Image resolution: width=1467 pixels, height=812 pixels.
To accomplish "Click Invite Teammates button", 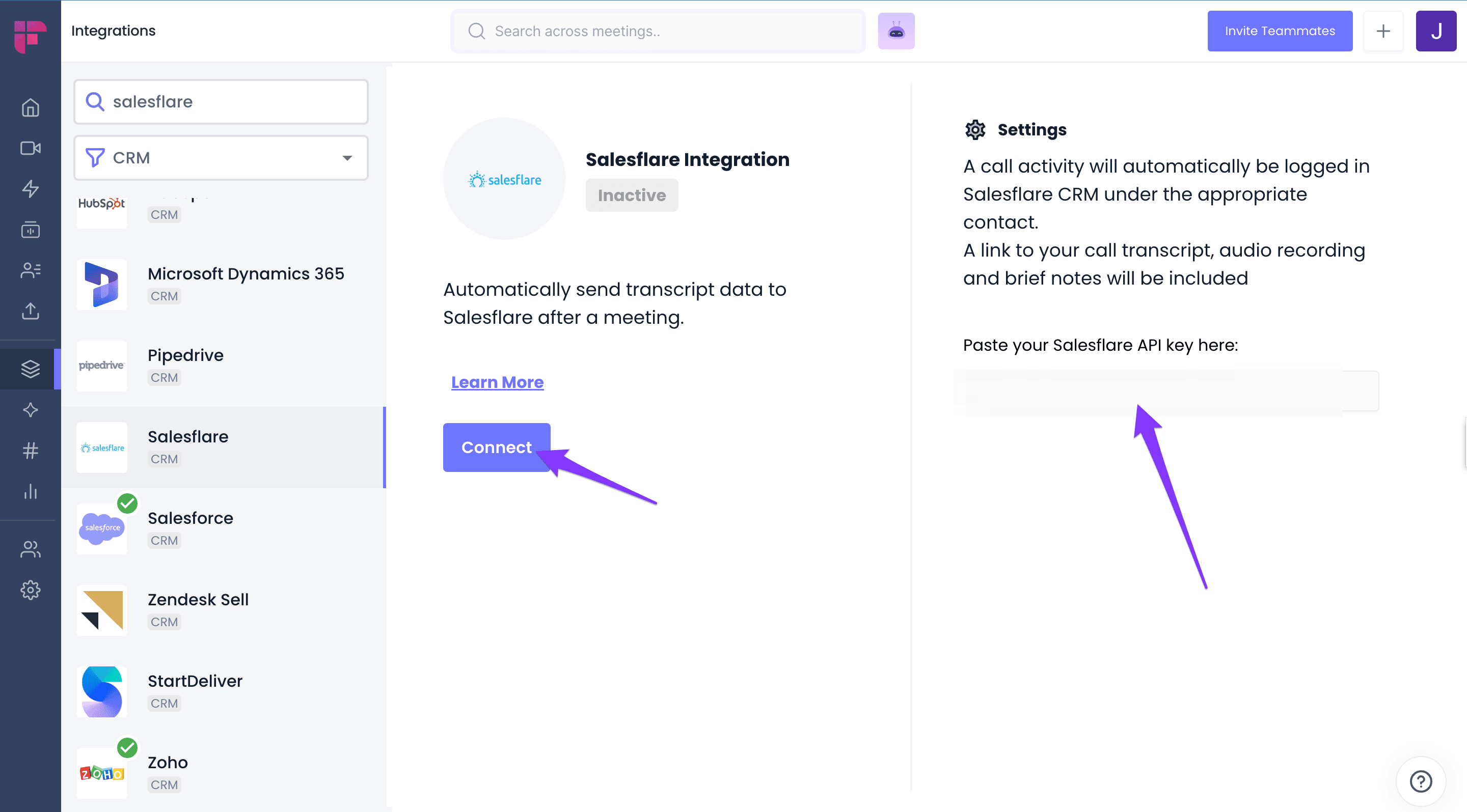I will (1280, 31).
